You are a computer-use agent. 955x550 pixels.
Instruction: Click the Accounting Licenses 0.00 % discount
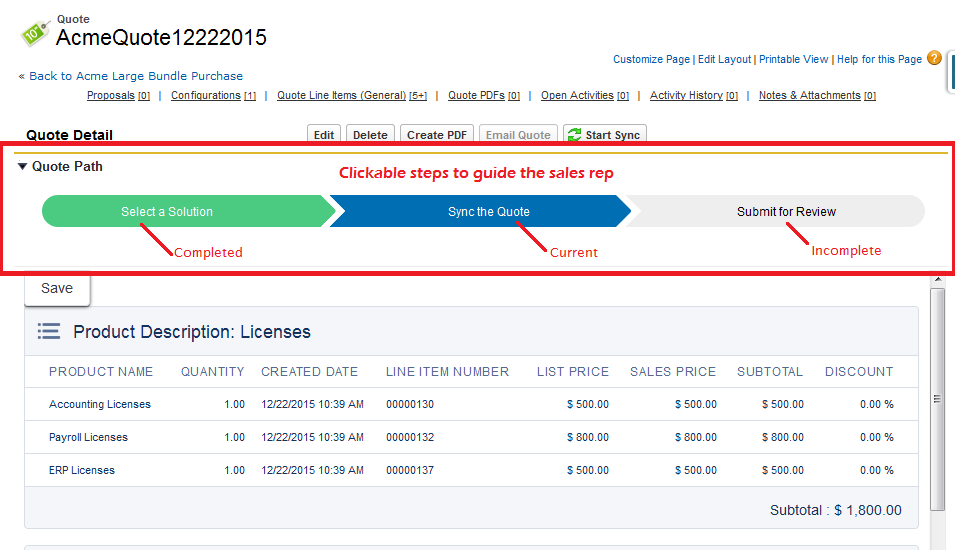[876, 404]
